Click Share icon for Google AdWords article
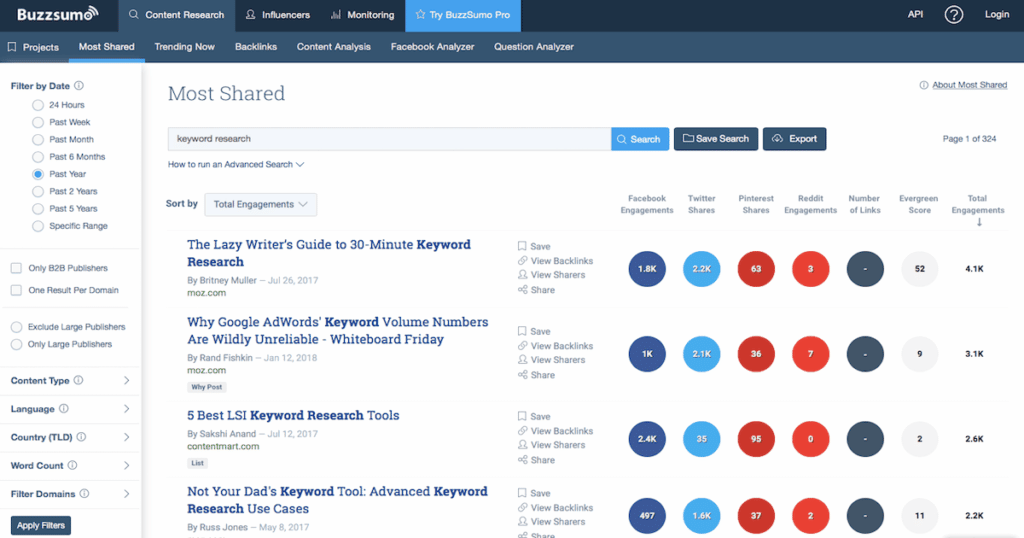The image size is (1024, 538). click(x=523, y=375)
